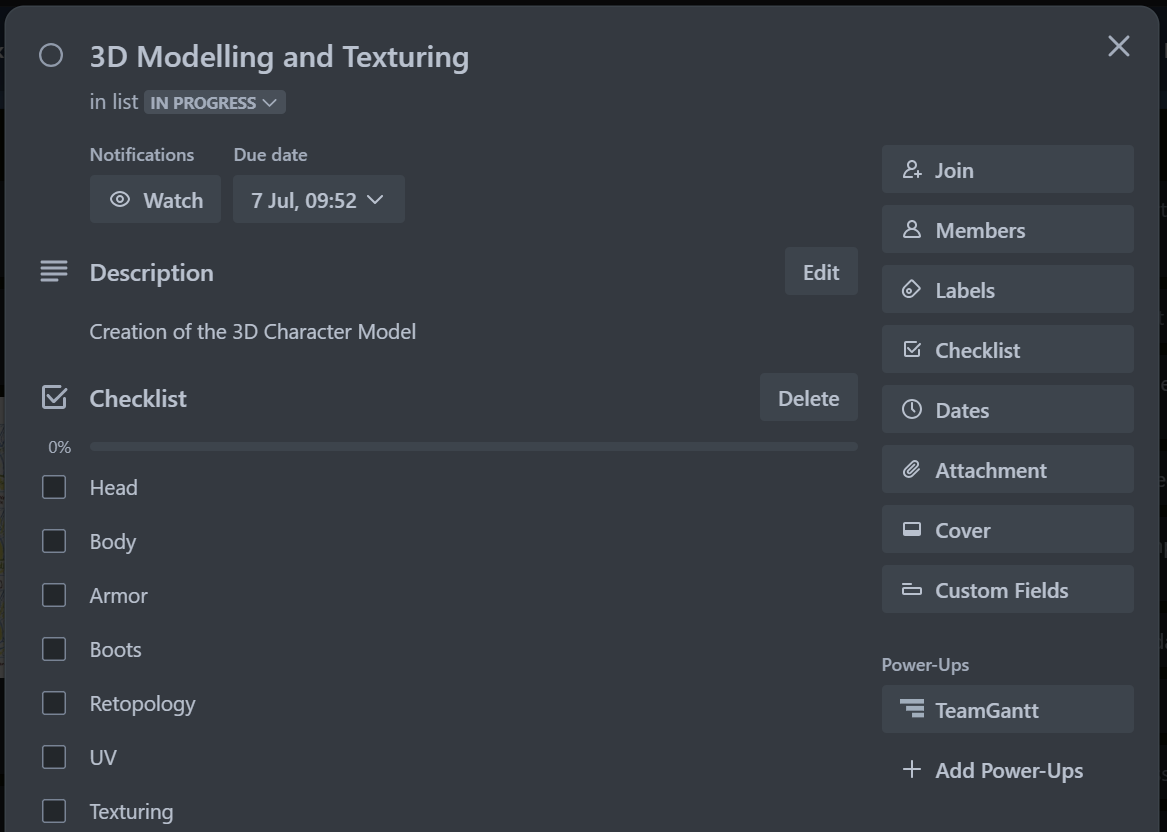Add a new Checklist from sidebar
Viewport: 1167px width, 832px height.
(x=1008, y=350)
